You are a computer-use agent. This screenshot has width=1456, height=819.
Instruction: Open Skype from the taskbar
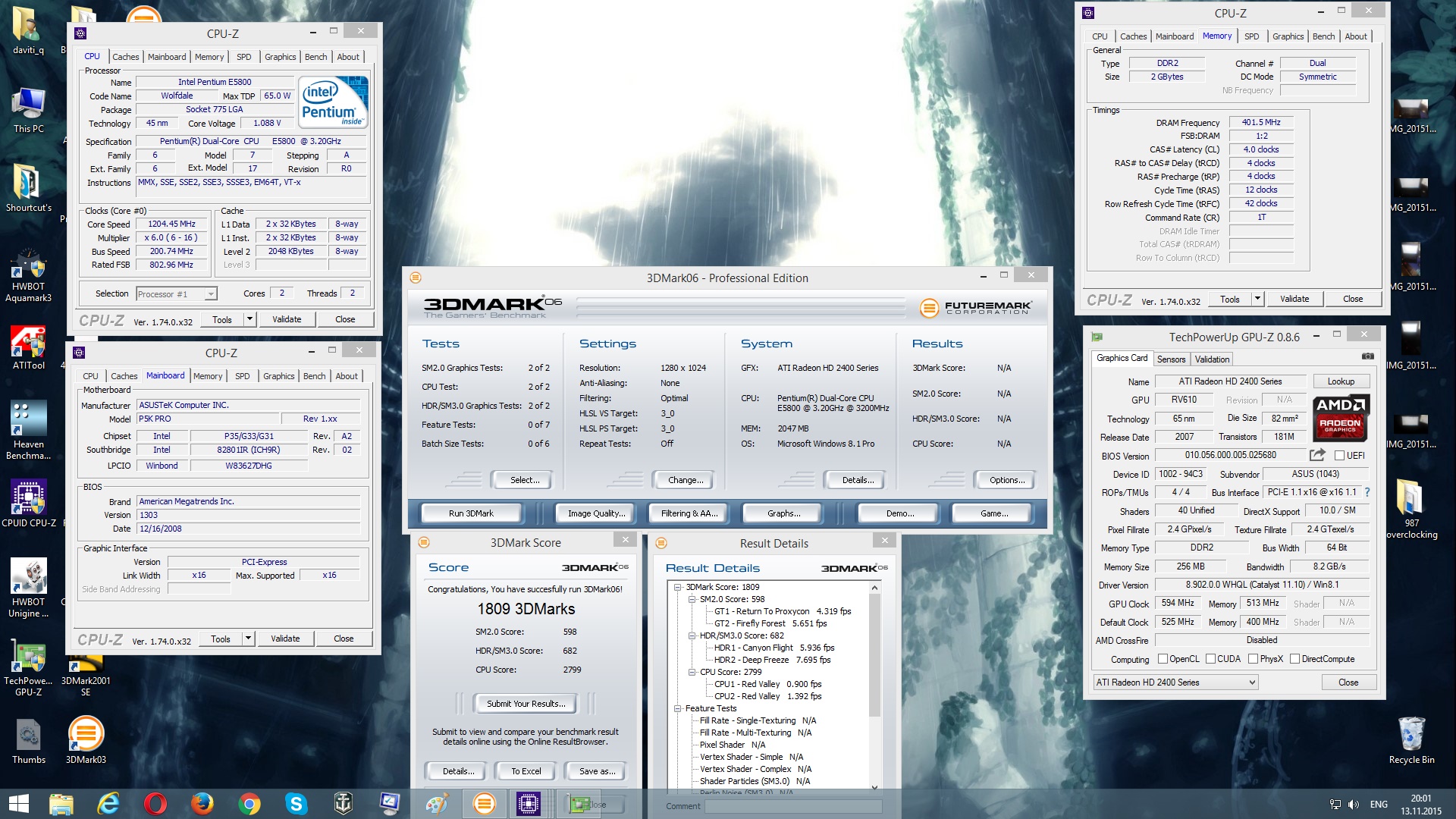pos(296,804)
